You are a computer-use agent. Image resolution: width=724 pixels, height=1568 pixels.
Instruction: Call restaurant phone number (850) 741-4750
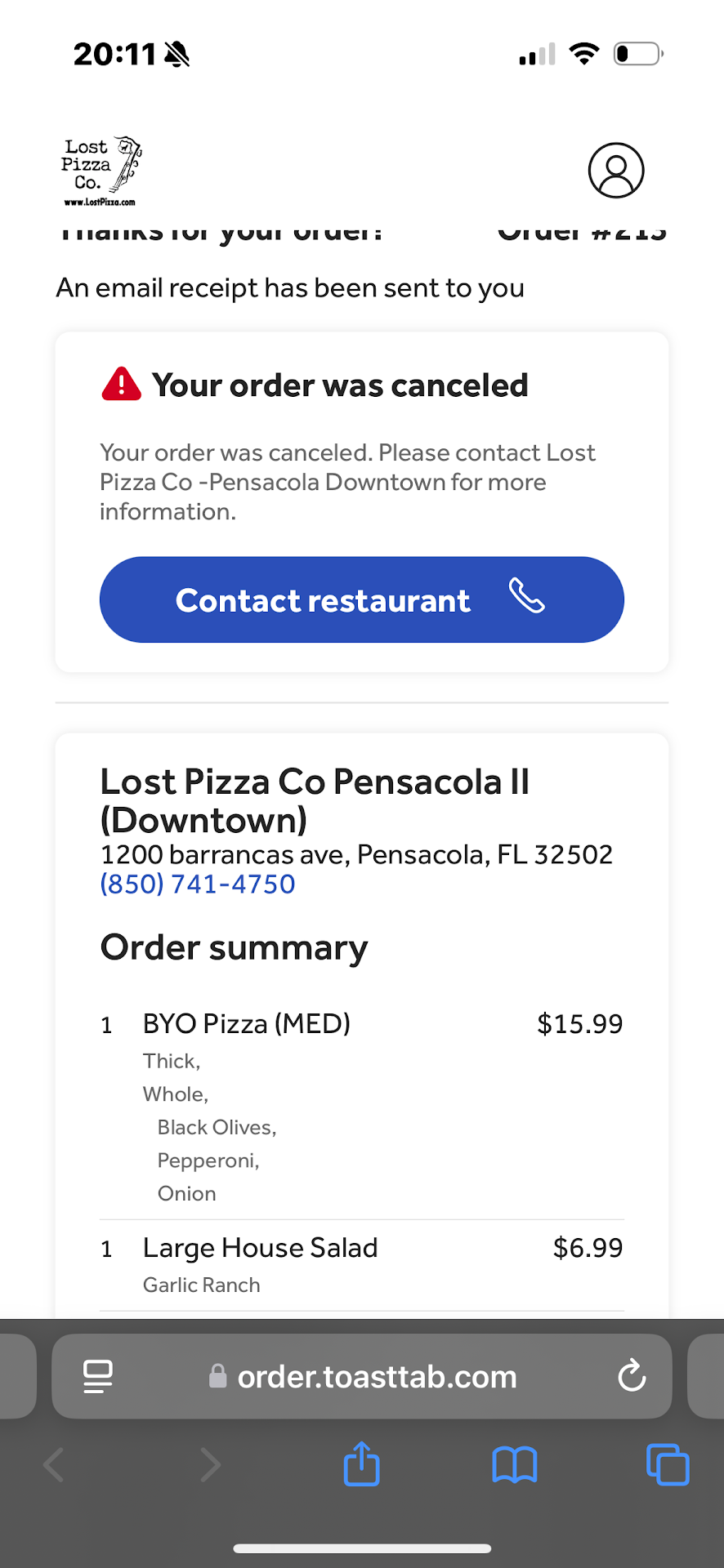(x=197, y=884)
